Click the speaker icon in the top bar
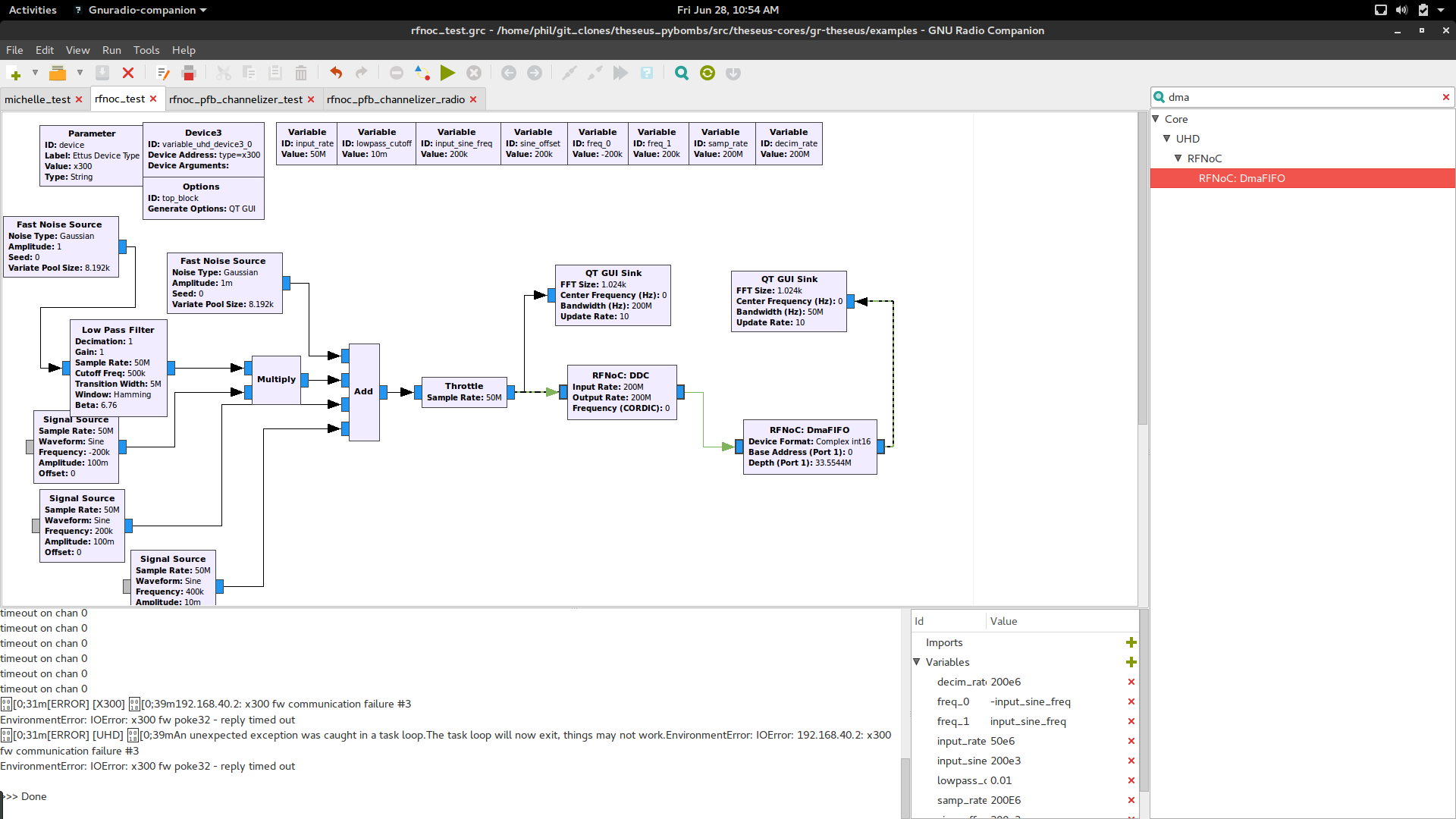This screenshot has width=1456, height=819. coord(1402,10)
